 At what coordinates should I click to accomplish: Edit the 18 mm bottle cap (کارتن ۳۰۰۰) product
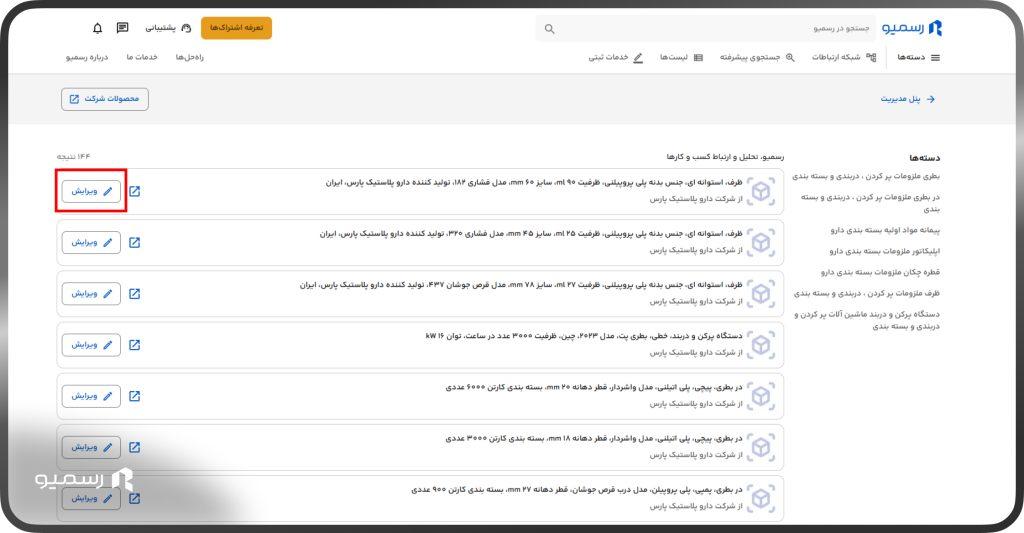pyautogui.click(x=91, y=447)
